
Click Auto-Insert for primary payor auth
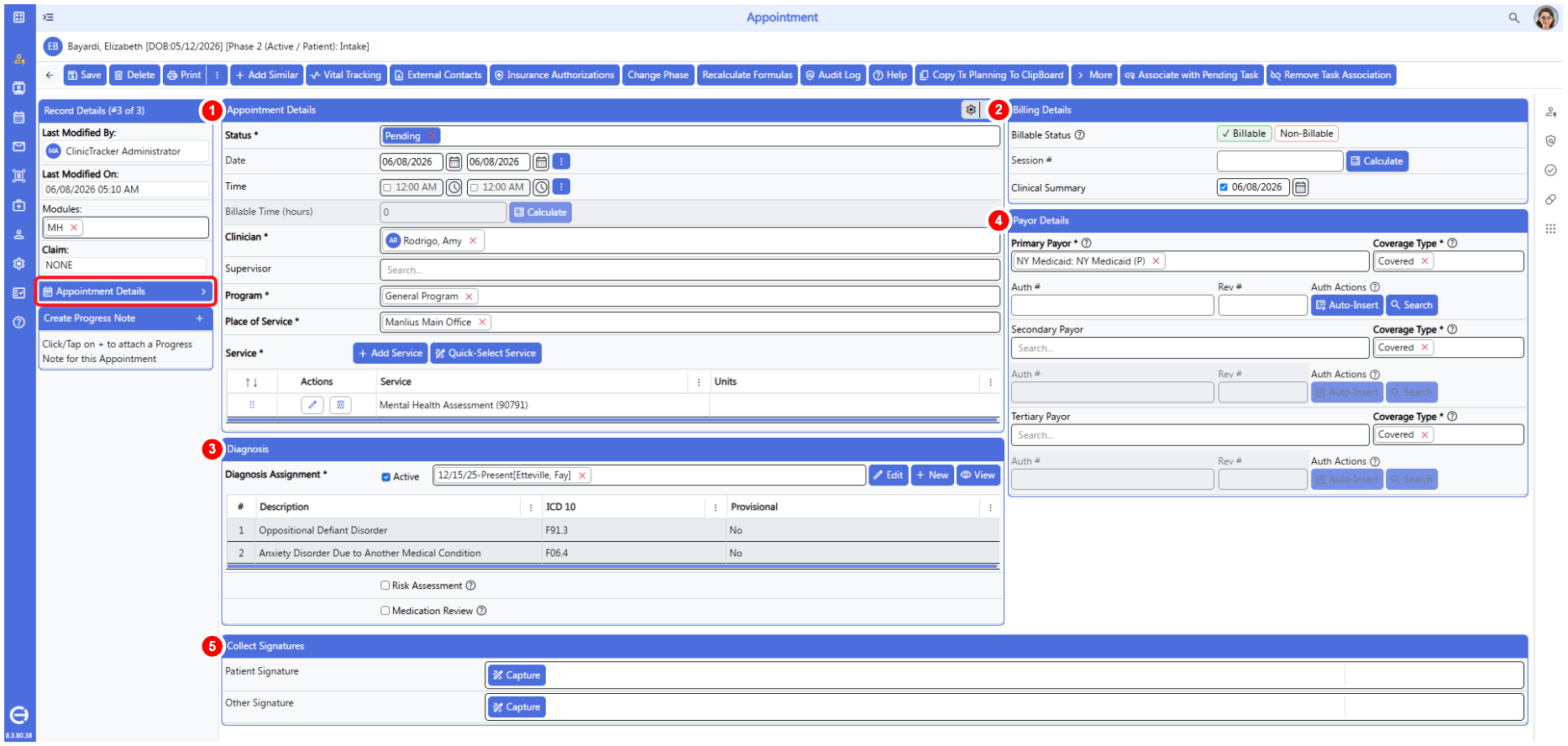tap(1347, 305)
